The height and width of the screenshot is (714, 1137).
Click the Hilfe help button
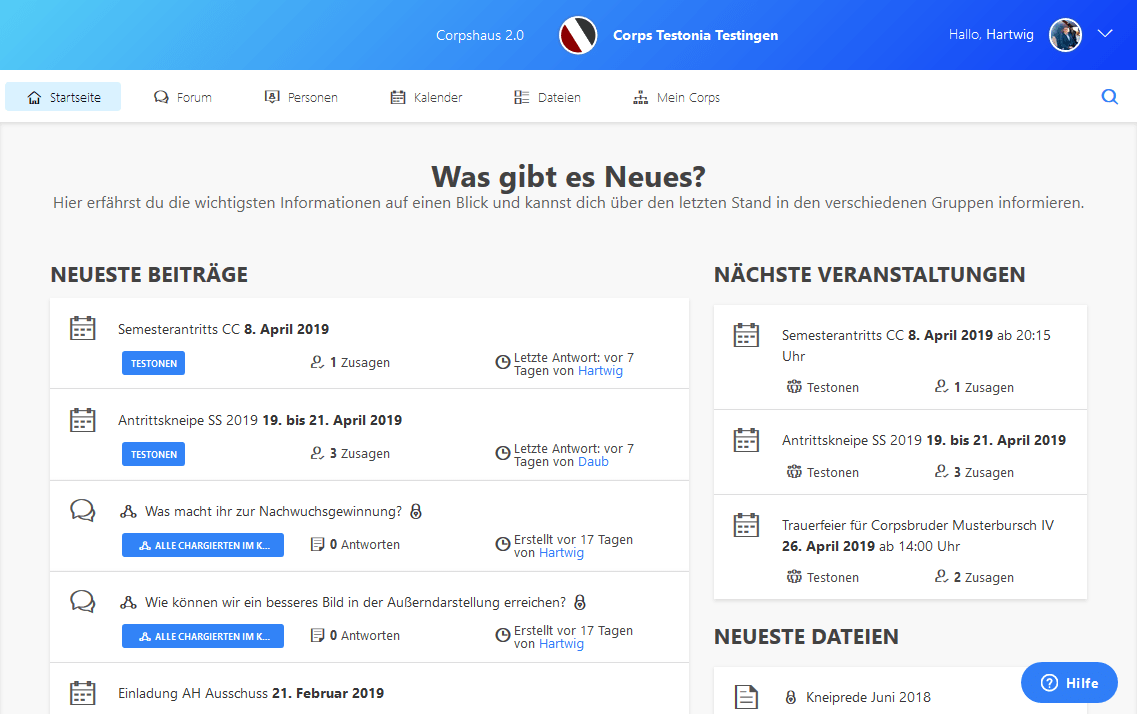pos(1069,683)
